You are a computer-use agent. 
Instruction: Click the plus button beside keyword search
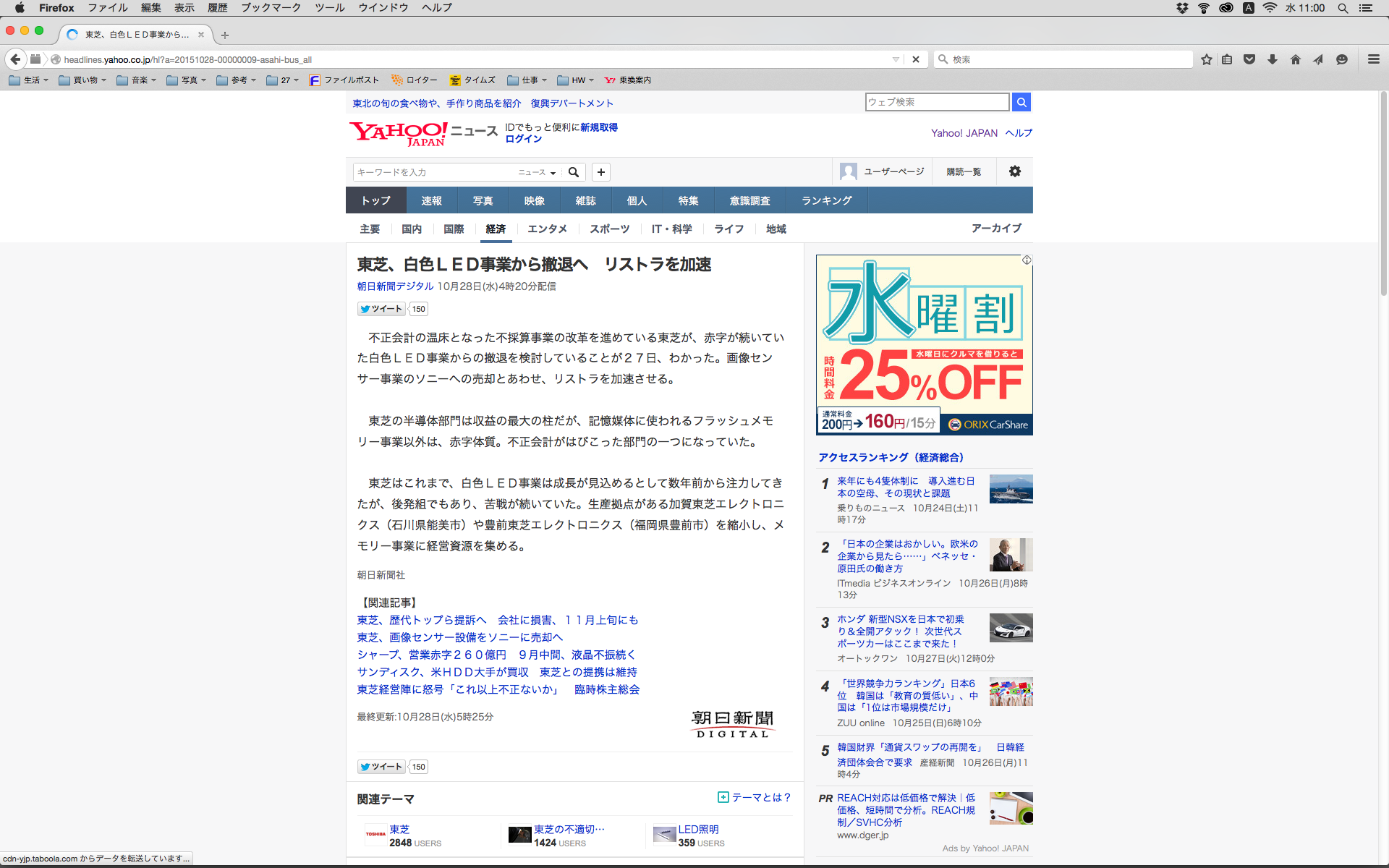(600, 172)
